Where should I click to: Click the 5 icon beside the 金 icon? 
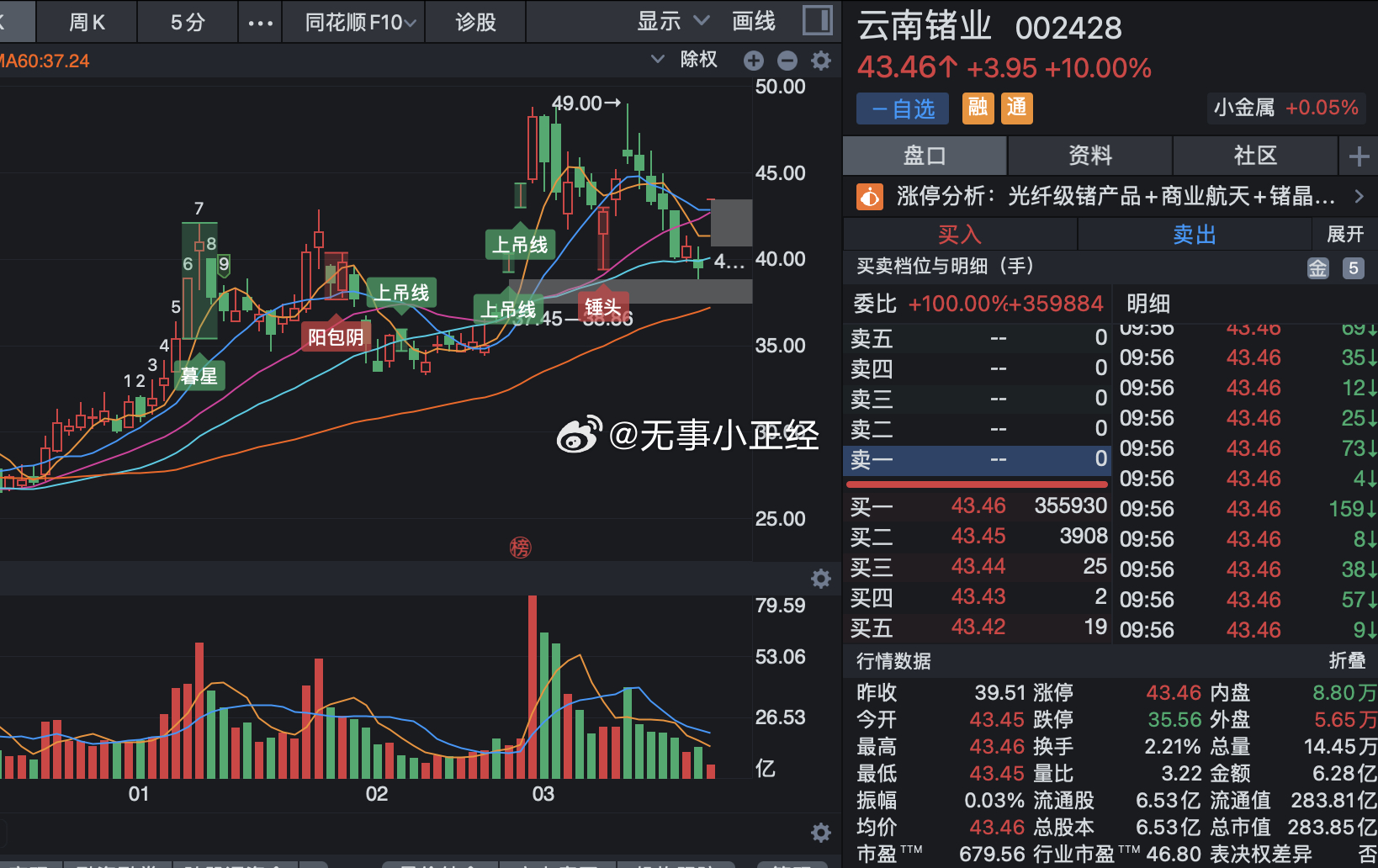pos(1353,267)
